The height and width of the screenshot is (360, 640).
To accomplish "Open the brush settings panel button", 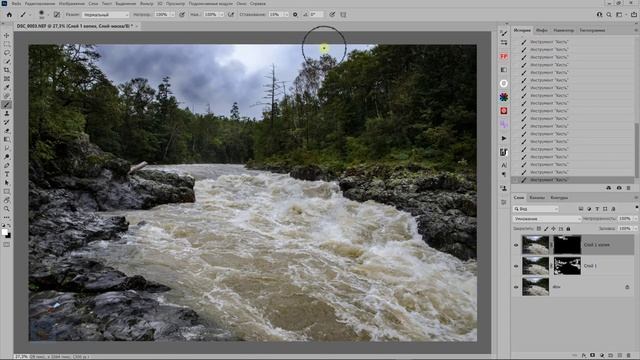I will [x=57, y=14].
